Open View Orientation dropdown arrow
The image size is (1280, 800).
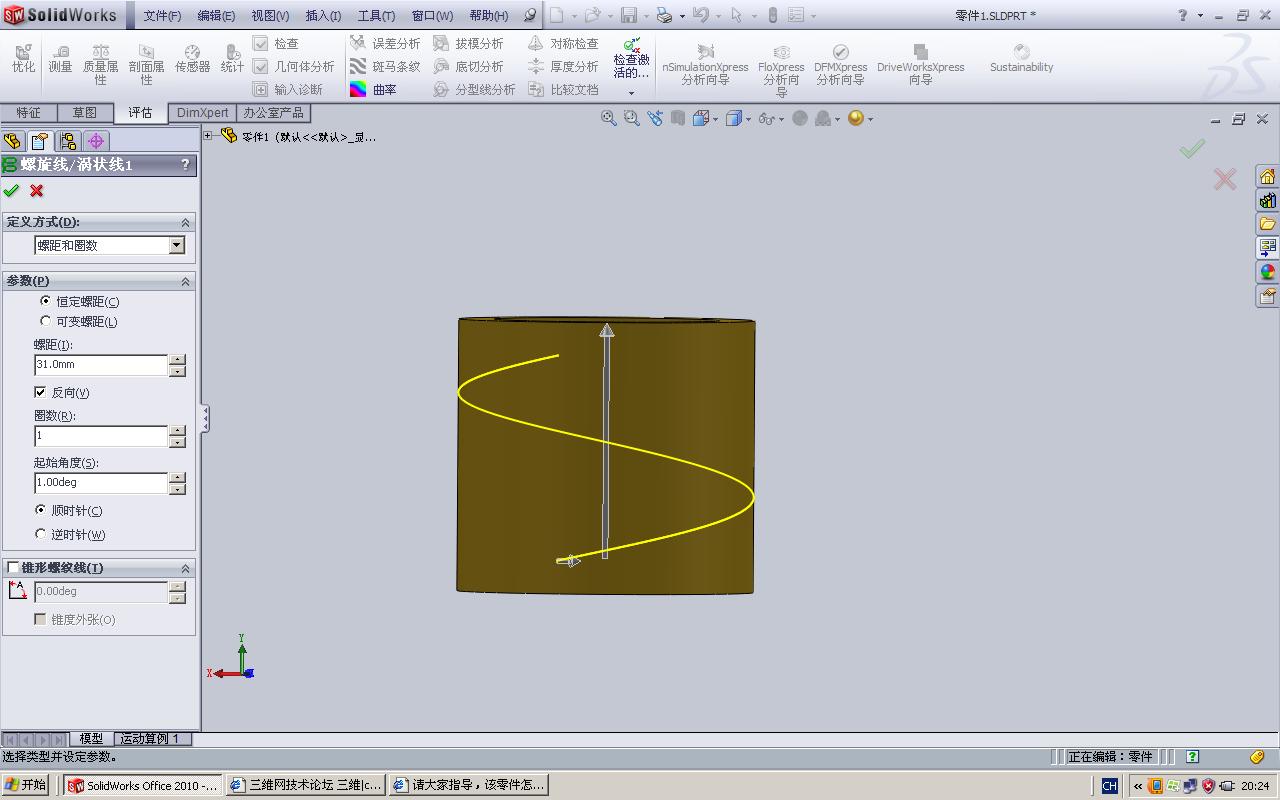715,119
